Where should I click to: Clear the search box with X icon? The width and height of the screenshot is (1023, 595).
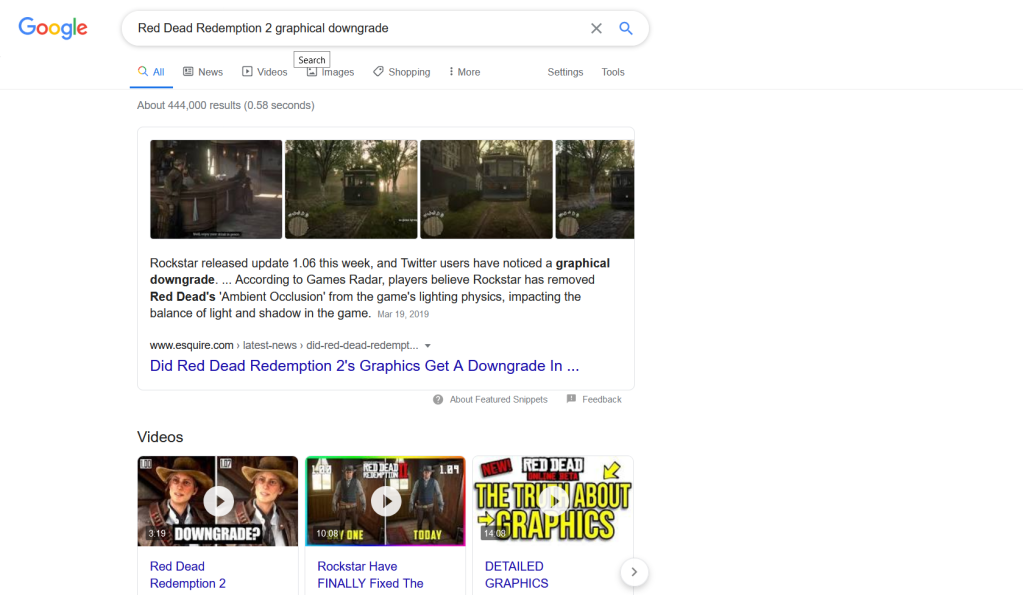[x=596, y=28]
